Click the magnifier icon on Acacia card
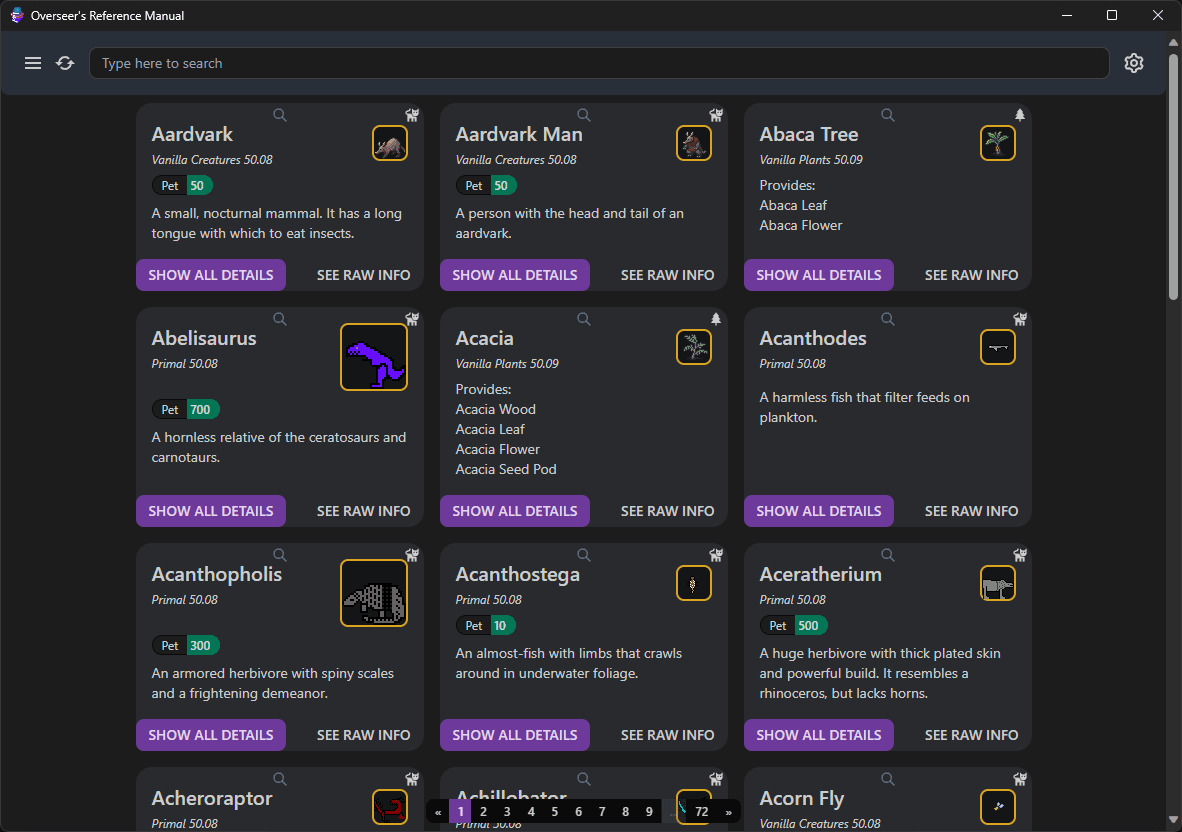Screen dimensions: 1182x832 point(583,319)
